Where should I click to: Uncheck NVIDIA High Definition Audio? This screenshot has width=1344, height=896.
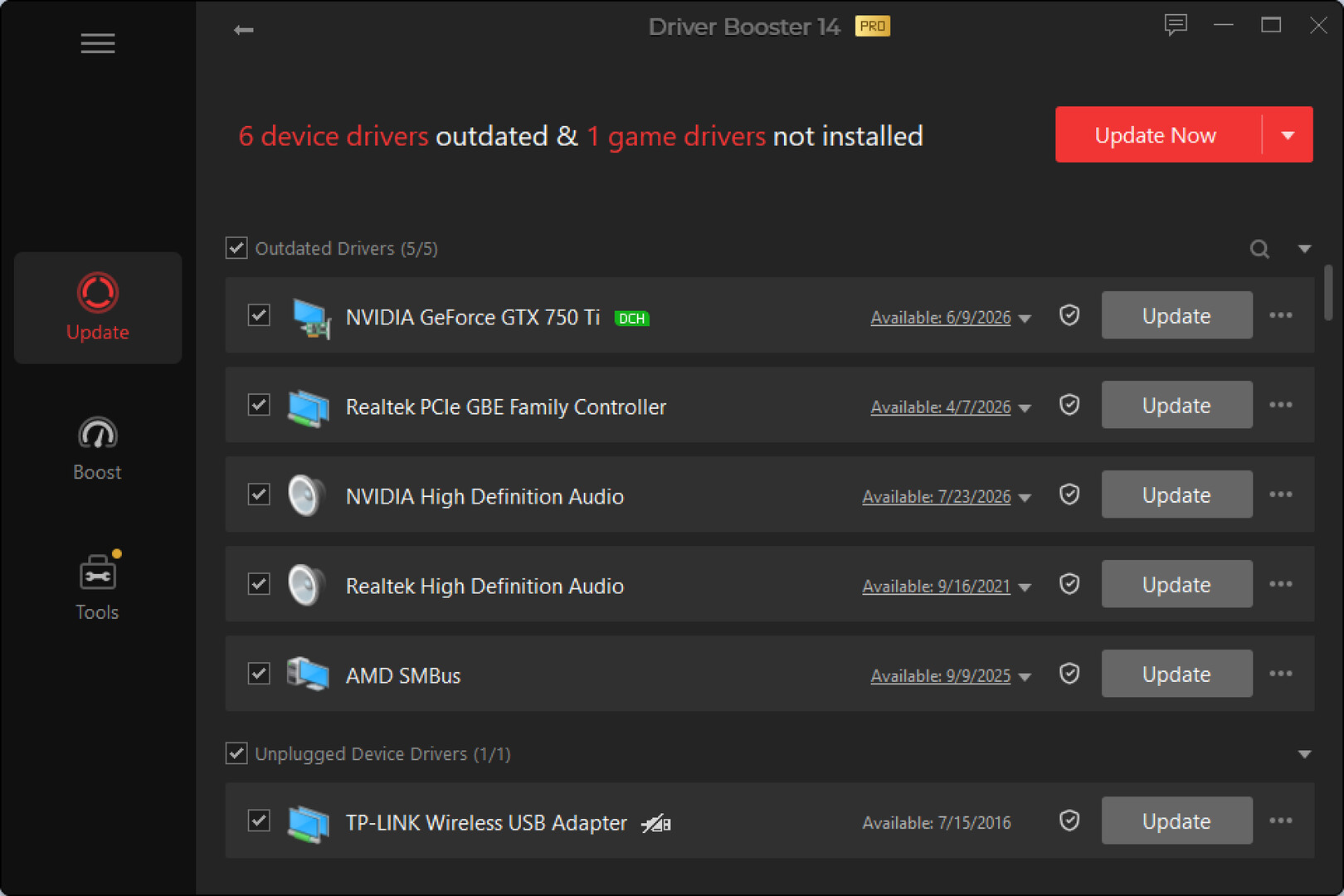click(259, 494)
